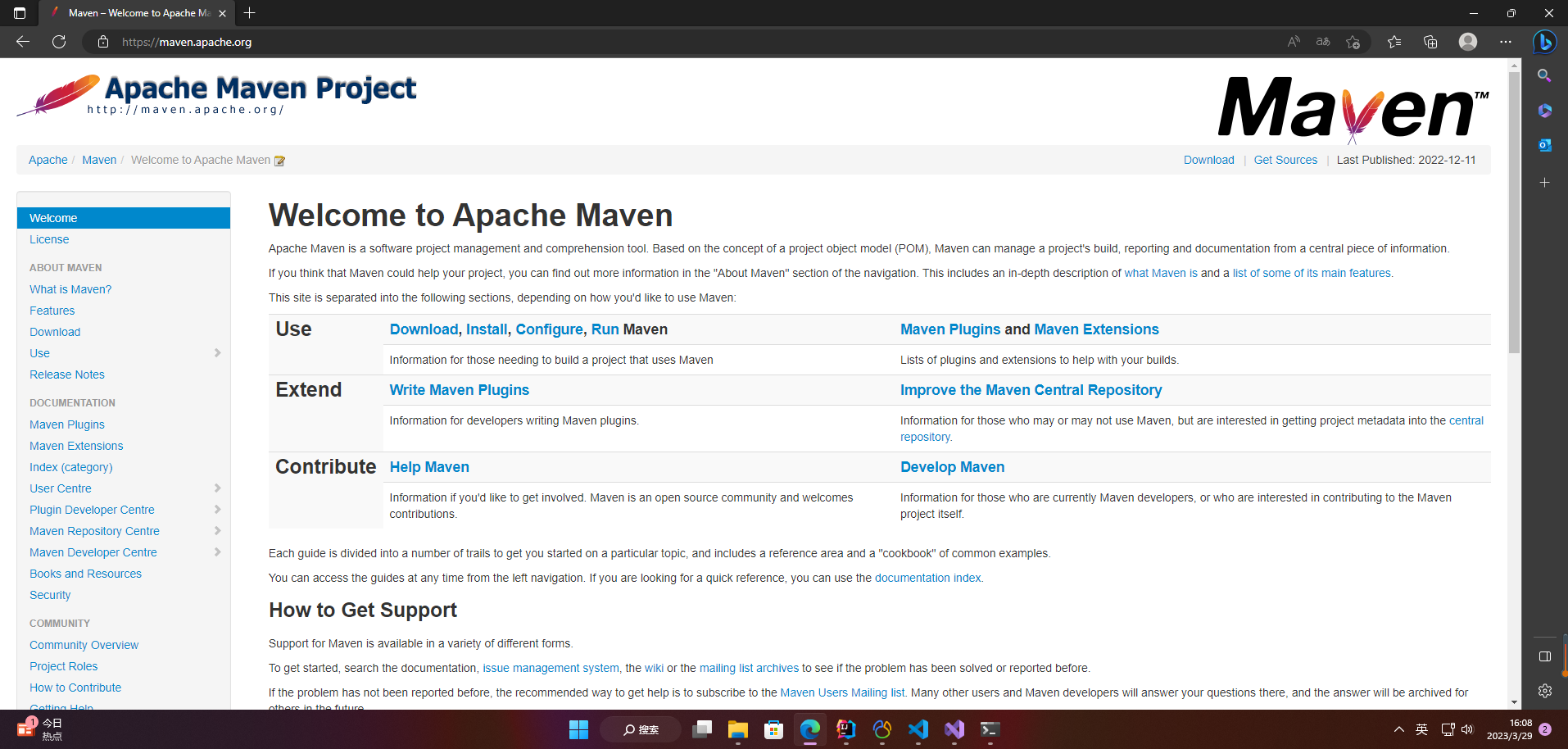This screenshot has width=1568, height=749.
Task: View site information via the lock icon
Action: (x=103, y=42)
